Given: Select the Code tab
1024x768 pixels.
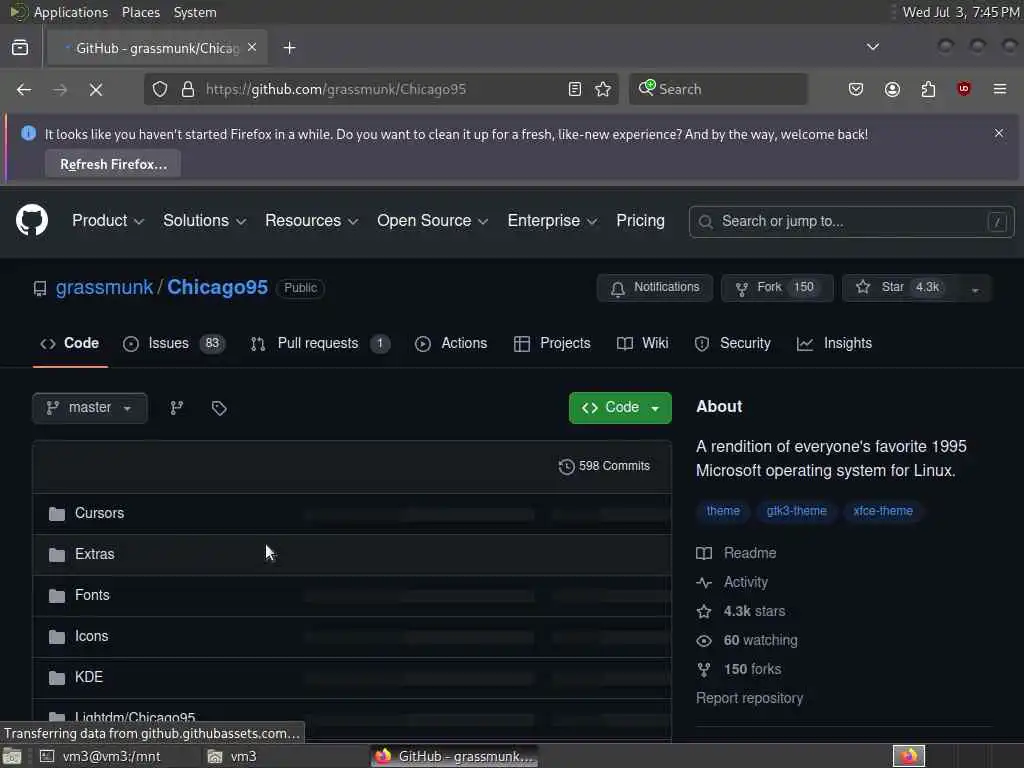Looking at the screenshot, I should tap(70, 344).
